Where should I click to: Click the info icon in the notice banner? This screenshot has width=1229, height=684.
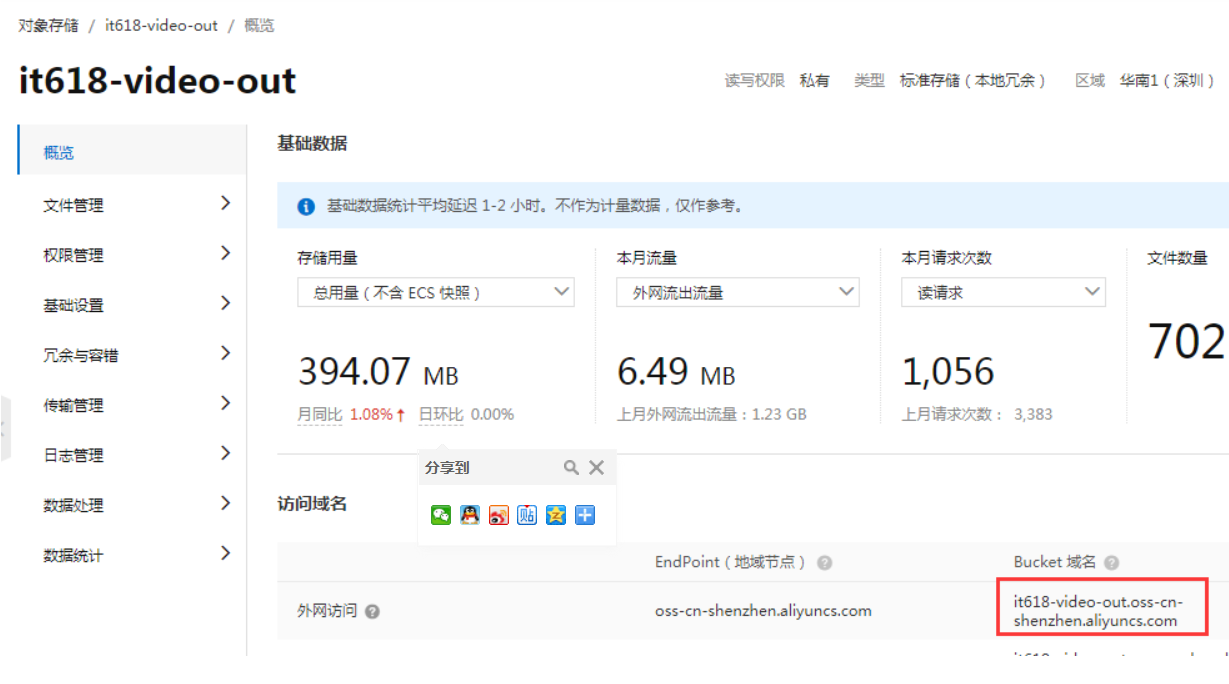click(306, 207)
